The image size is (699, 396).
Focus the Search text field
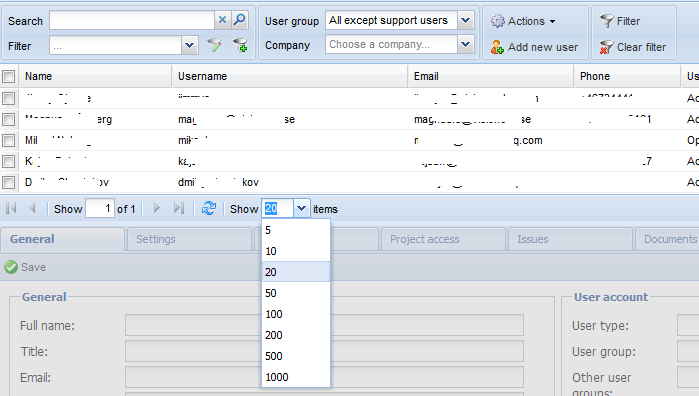tap(132, 20)
